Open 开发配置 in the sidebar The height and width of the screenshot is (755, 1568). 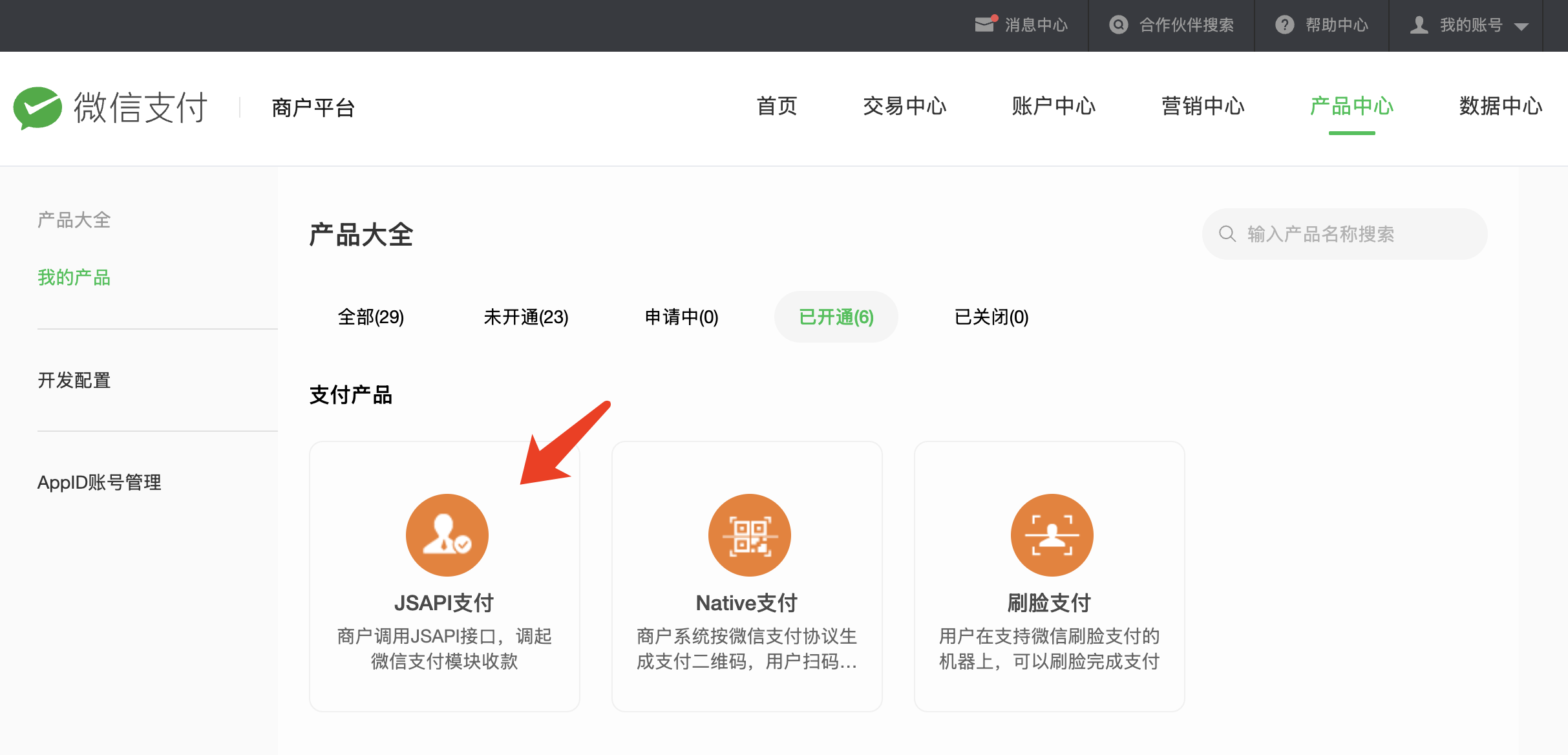tap(74, 380)
